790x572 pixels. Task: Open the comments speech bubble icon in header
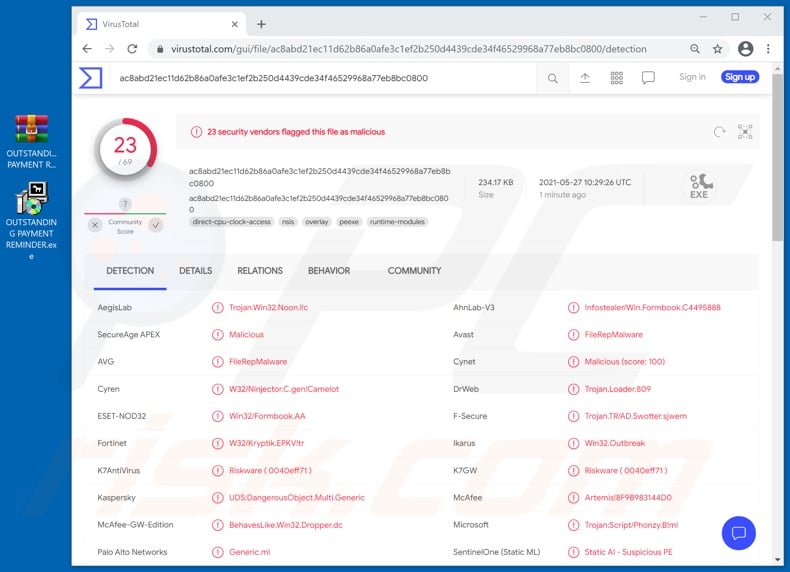648,78
